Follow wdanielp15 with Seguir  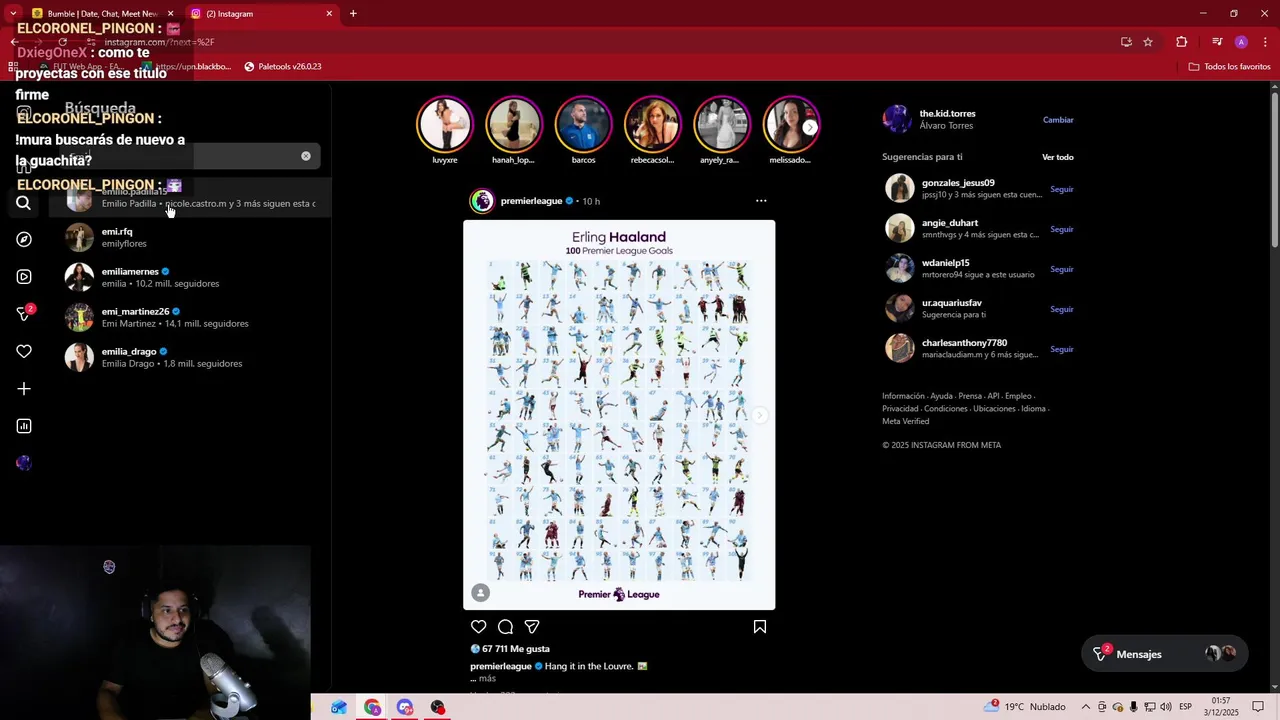[x=1062, y=269]
